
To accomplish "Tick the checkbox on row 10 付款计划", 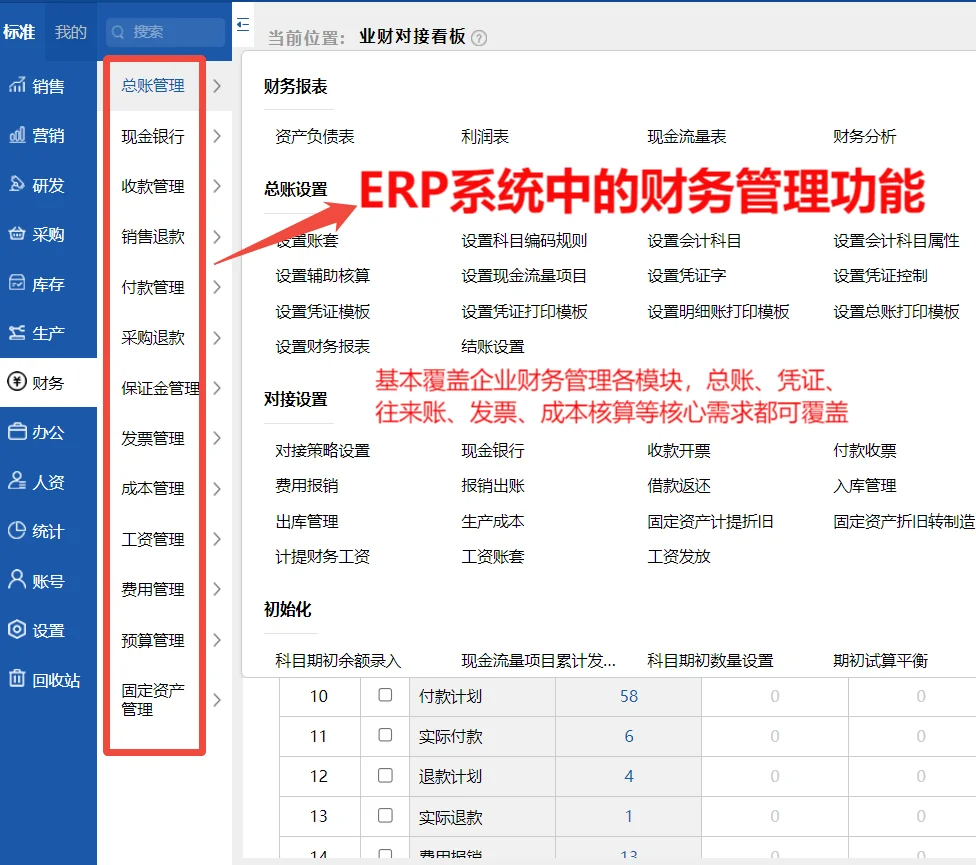I will tap(385, 697).
